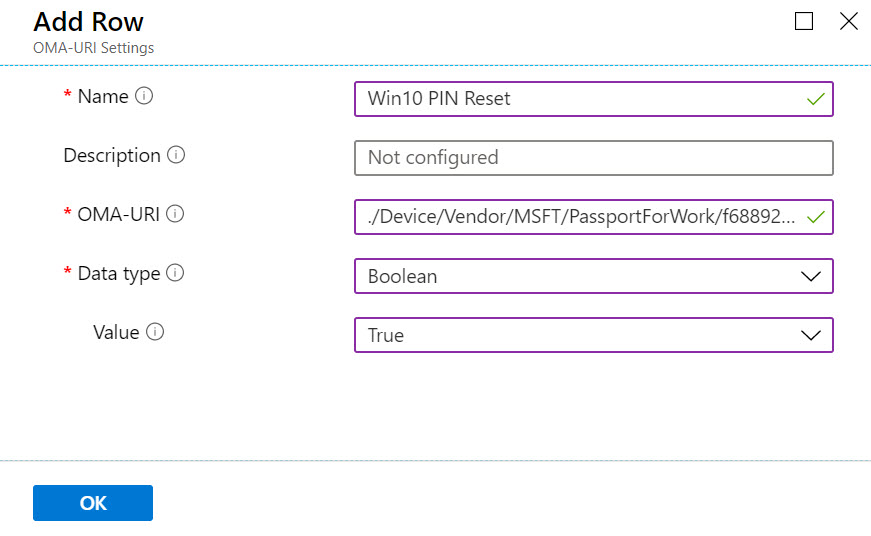
Task: Expand the Boolean dropdown chevron arrow
Action: [811, 276]
